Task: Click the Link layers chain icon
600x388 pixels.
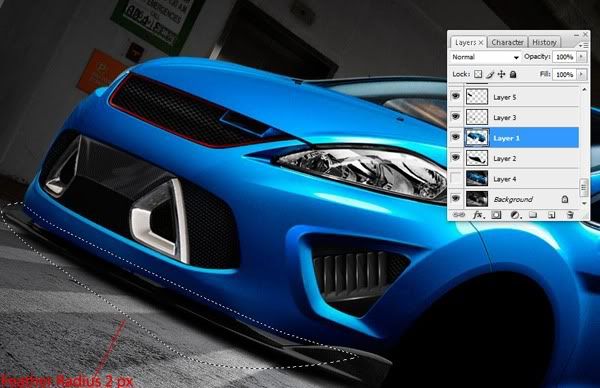Action: (458, 215)
